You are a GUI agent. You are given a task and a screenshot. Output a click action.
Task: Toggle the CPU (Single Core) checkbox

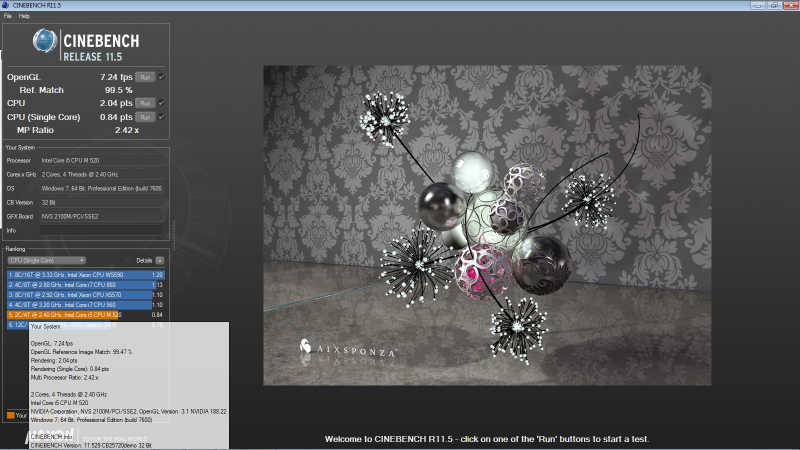[162, 117]
